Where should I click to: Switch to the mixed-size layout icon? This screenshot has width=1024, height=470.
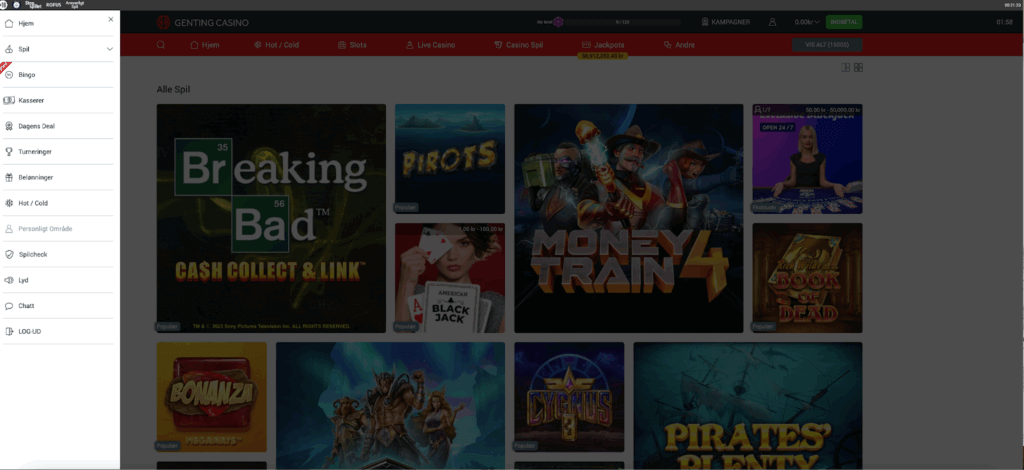tap(846, 67)
